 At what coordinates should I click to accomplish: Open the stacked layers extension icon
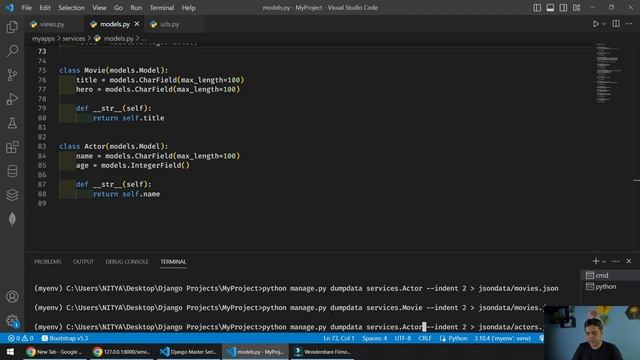tap(12, 195)
